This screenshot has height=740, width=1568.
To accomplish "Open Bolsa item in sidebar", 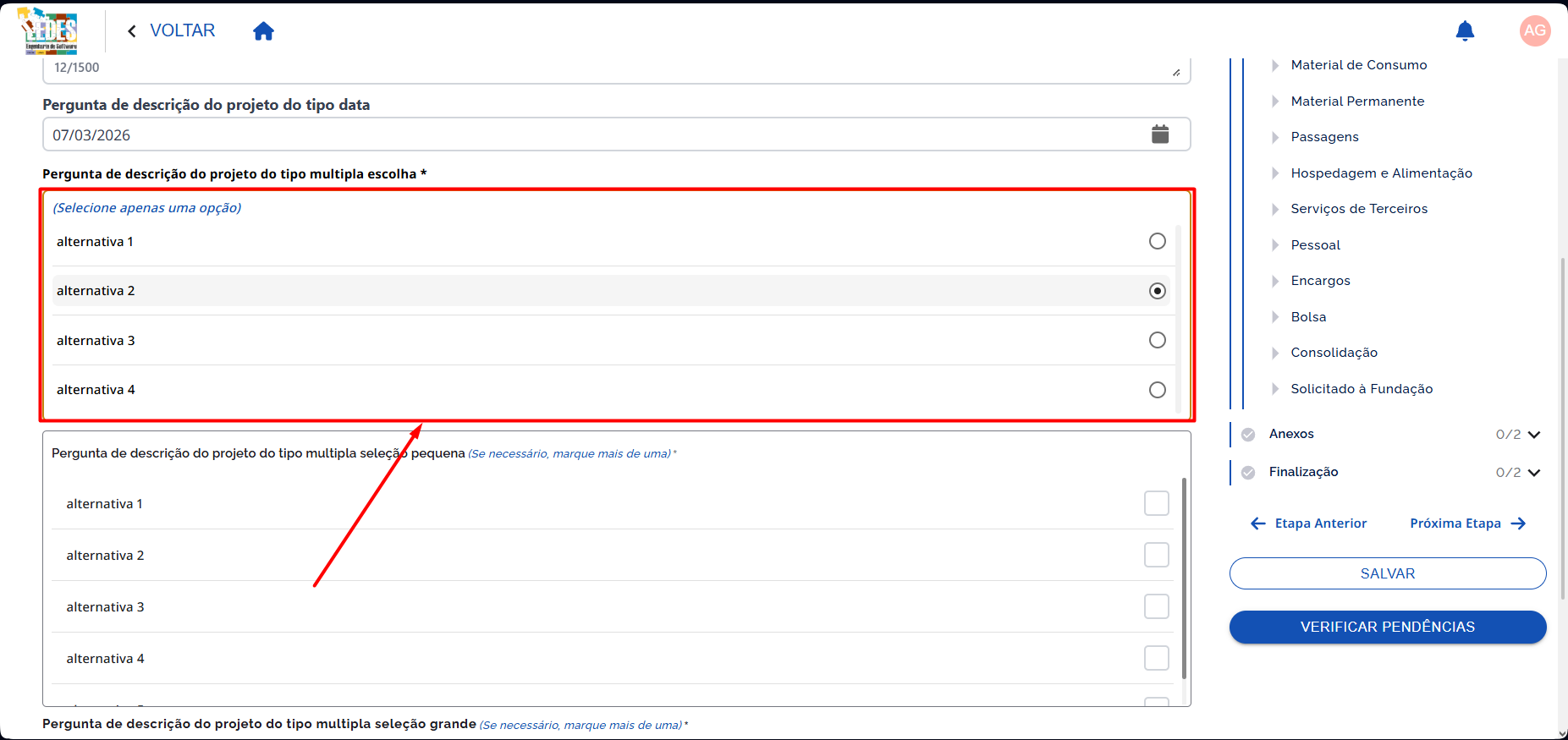I will pos(1308,317).
